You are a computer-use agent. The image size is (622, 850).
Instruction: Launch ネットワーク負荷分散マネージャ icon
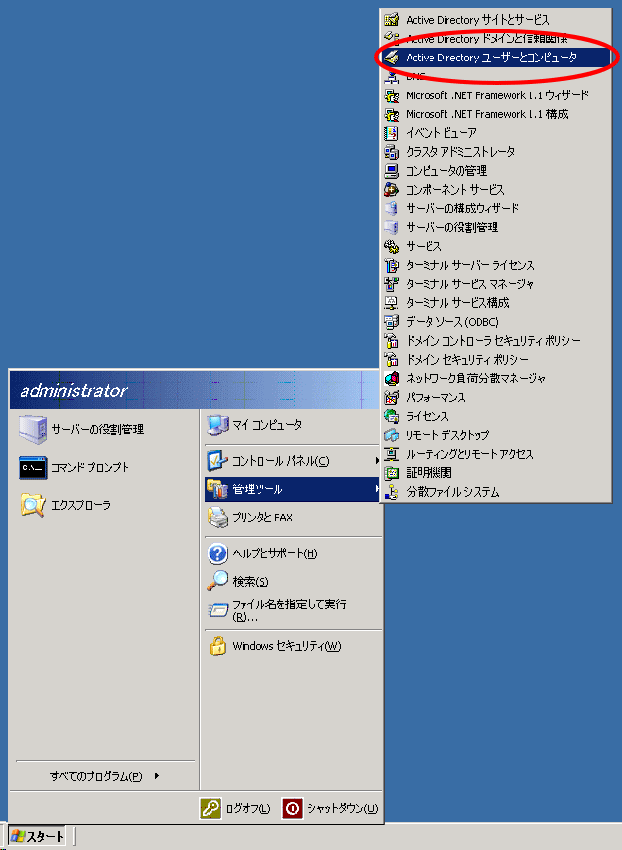point(392,378)
